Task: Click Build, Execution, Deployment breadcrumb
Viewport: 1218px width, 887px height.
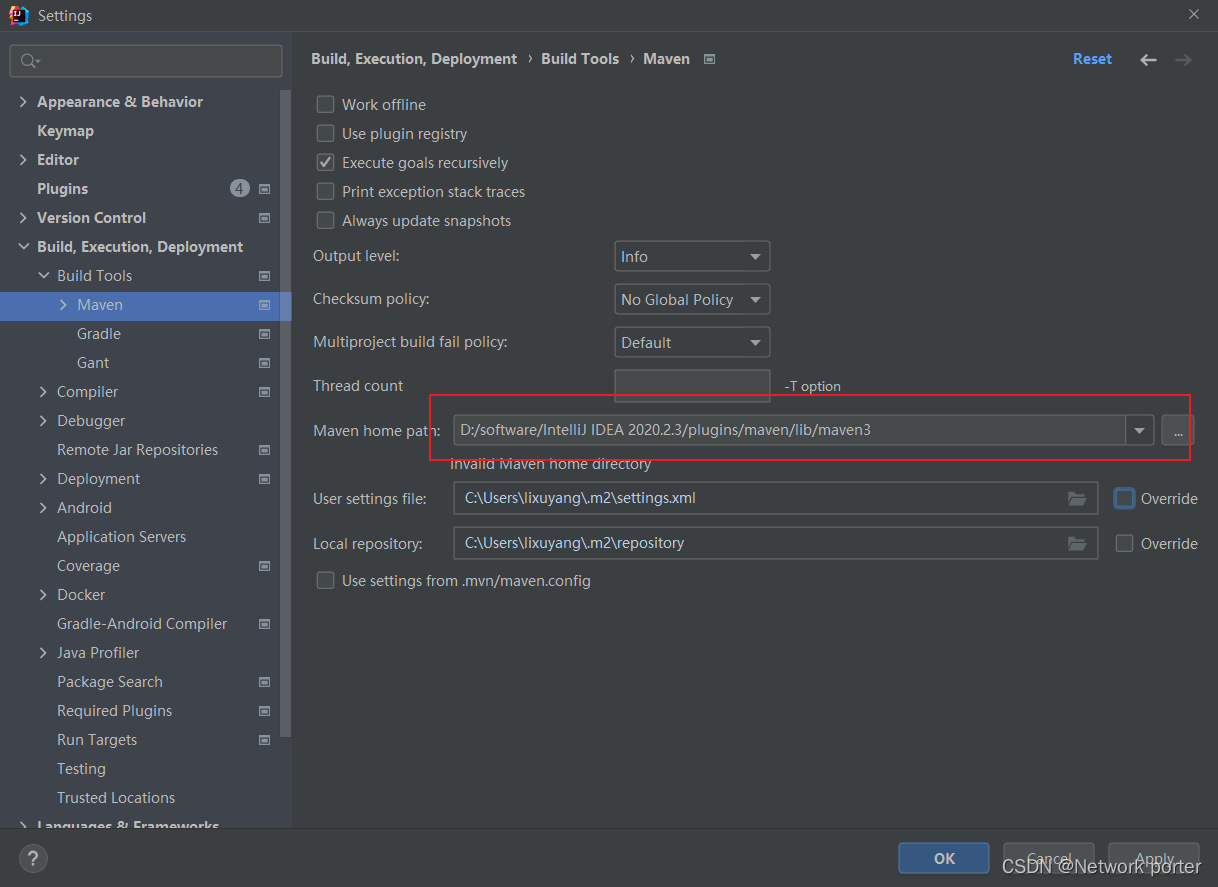Action: pos(414,59)
